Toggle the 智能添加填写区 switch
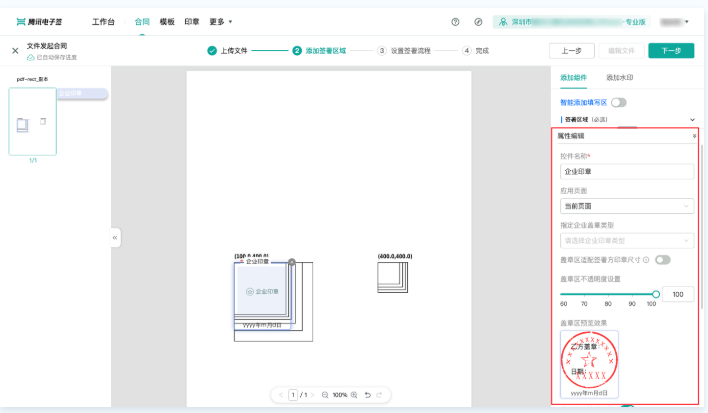The height and width of the screenshot is (413, 708). 619,102
